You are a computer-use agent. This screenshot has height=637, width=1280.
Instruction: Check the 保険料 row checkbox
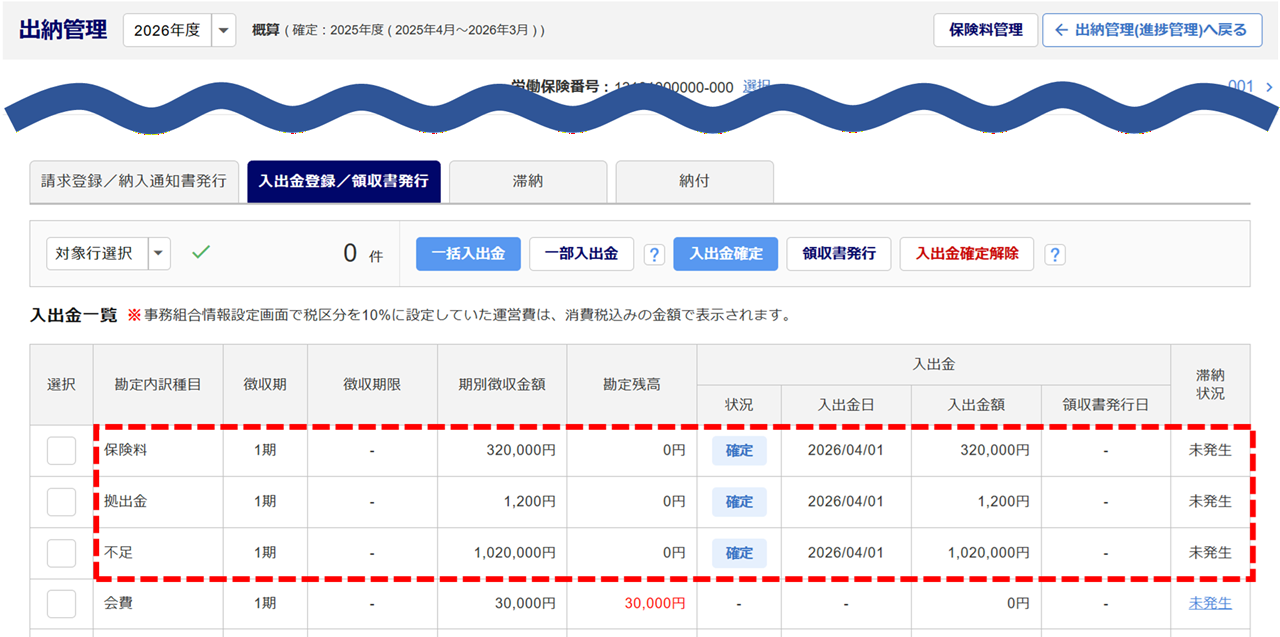click(x=61, y=451)
